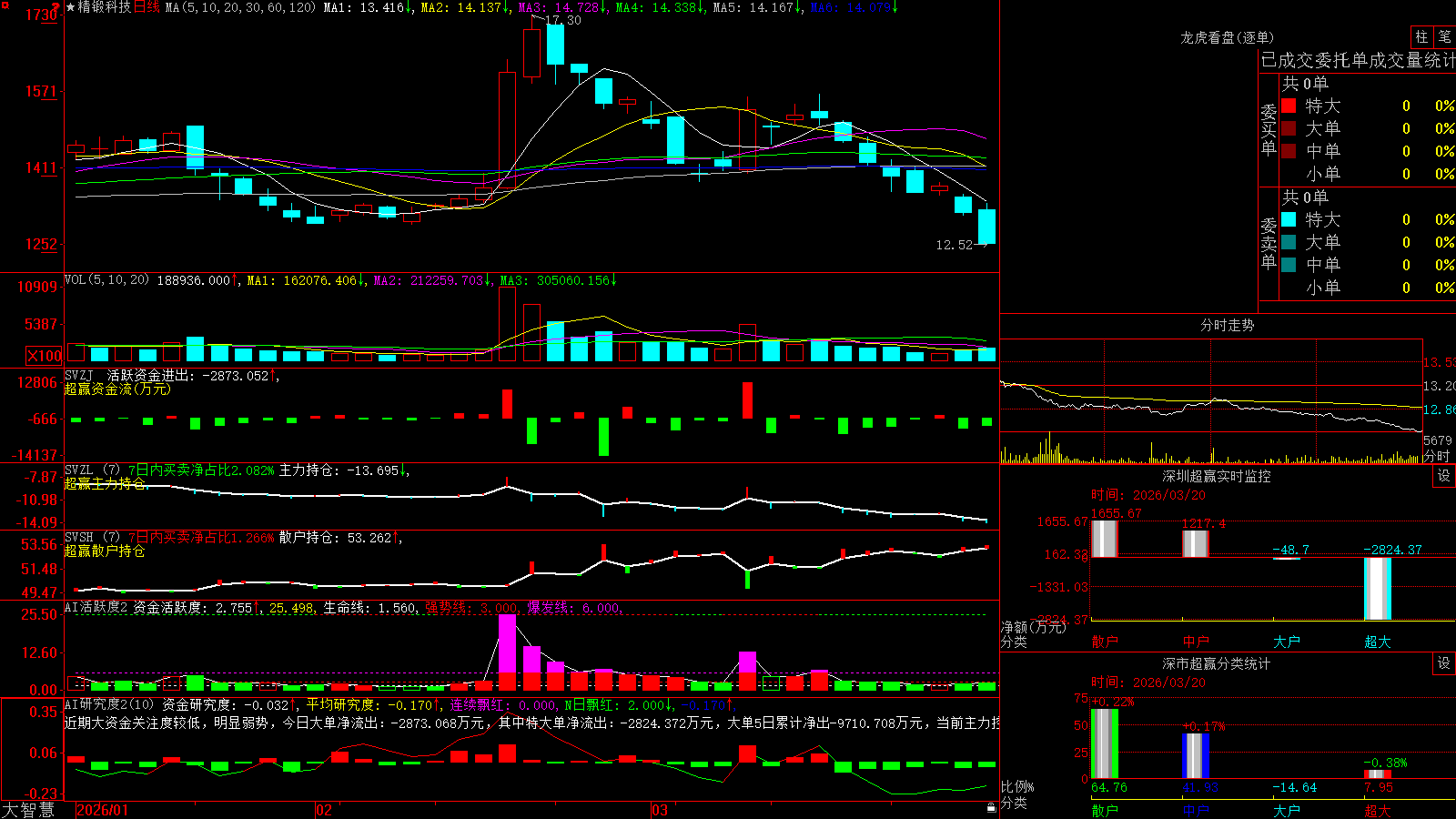Viewport: 1456px width, 819px height.
Task: Click the 主力持仓: -13.695 value
Action: (x=339, y=470)
